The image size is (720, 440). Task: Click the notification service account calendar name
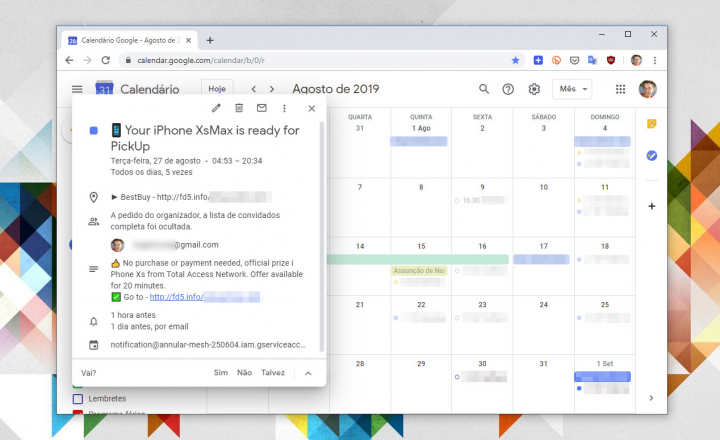coord(208,344)
